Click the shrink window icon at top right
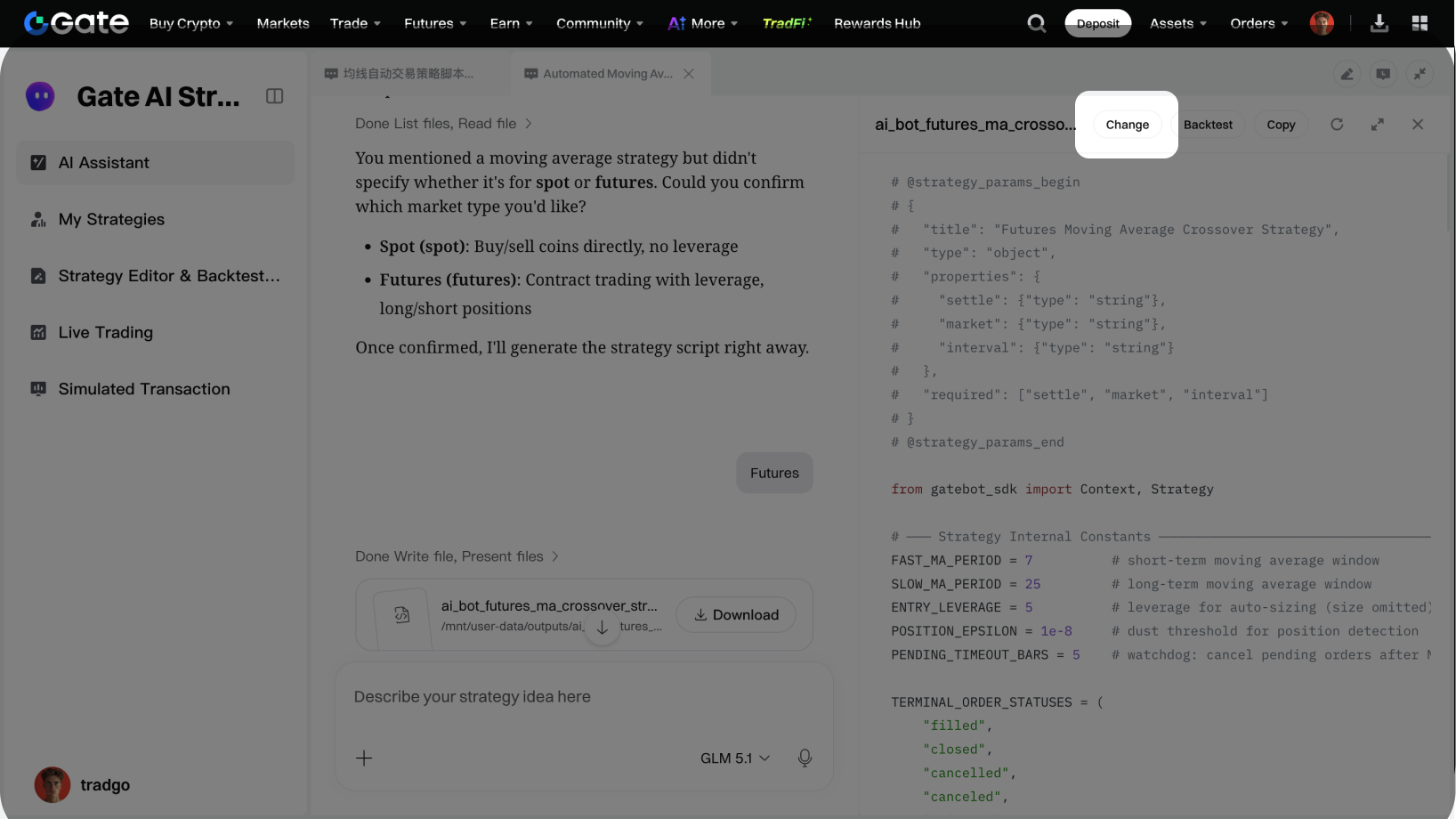The width and height of the screenshot is (1456, 819). click(x=1420, y=74)
